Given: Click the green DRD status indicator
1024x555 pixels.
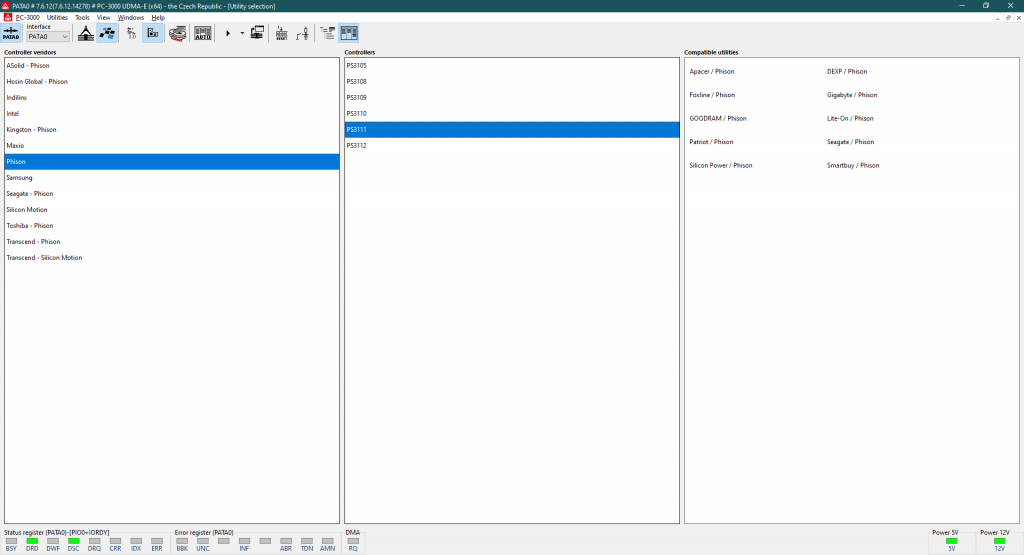Looking at the screenshot, I should (32, 541).
